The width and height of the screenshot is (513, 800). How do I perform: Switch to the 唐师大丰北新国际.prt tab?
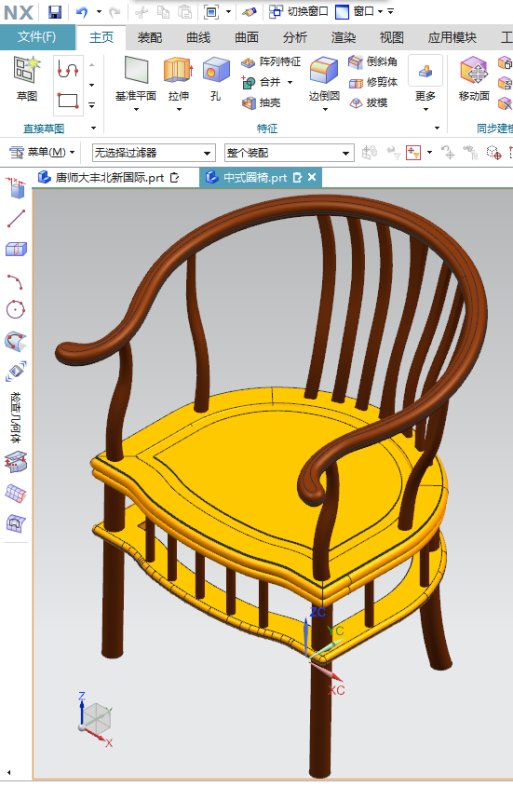(x=109, y=178)
